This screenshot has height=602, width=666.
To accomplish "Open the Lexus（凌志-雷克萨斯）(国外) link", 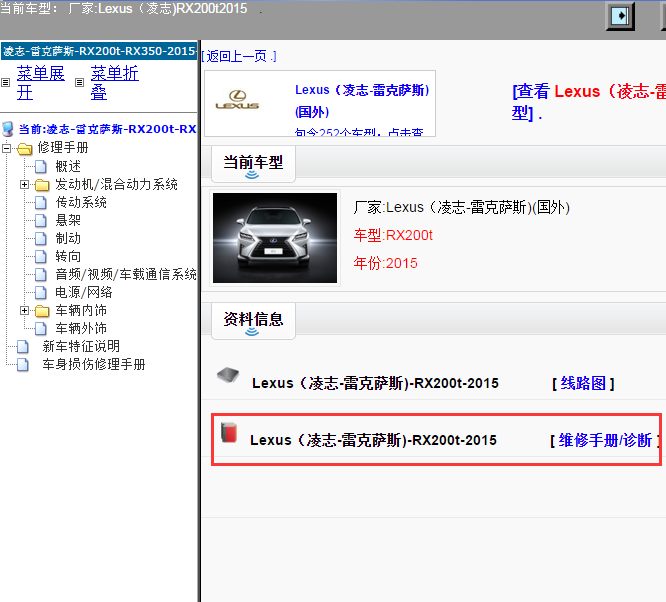I will pos(362,101).
